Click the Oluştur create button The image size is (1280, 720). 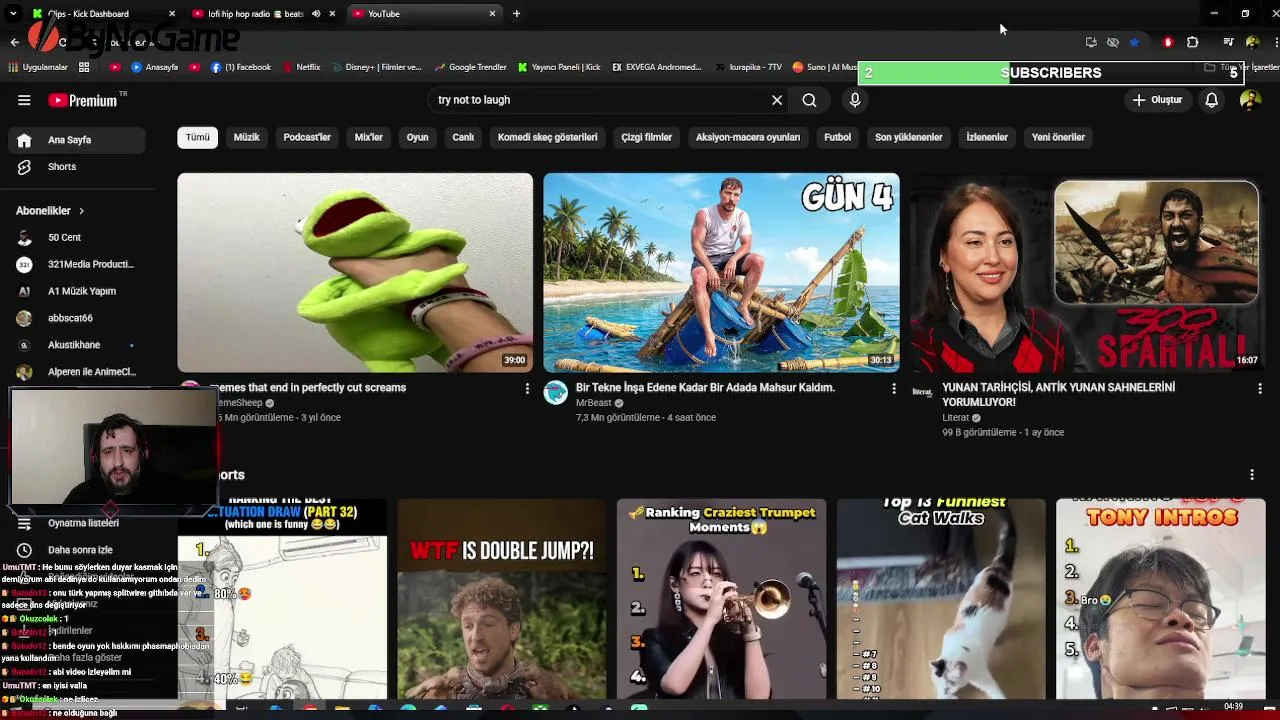point(1157,100)
